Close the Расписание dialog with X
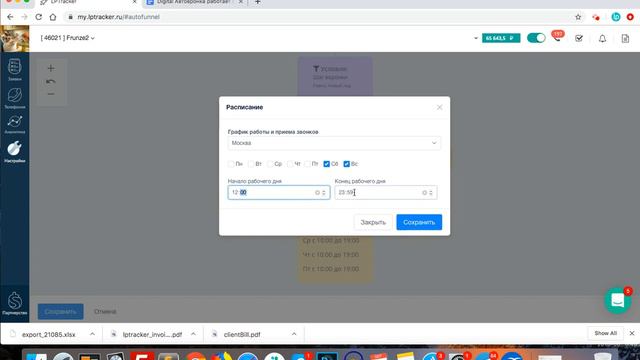Screen dimensions: 640x360 (x=440, y=107)
